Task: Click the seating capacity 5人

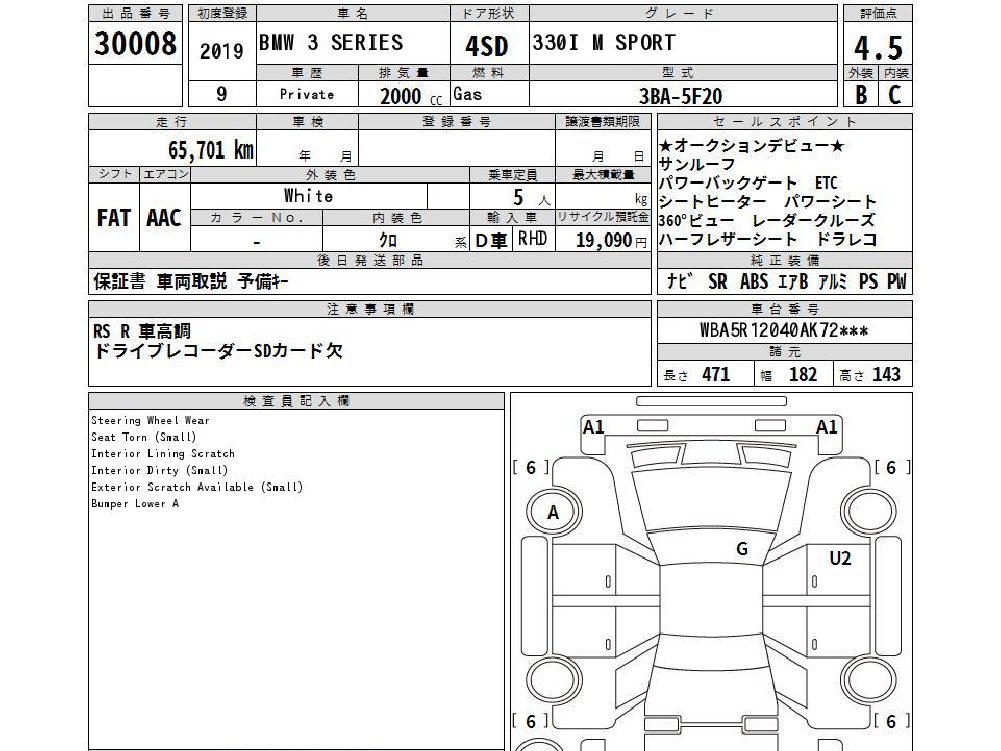Action: click(x=531, y=198)
